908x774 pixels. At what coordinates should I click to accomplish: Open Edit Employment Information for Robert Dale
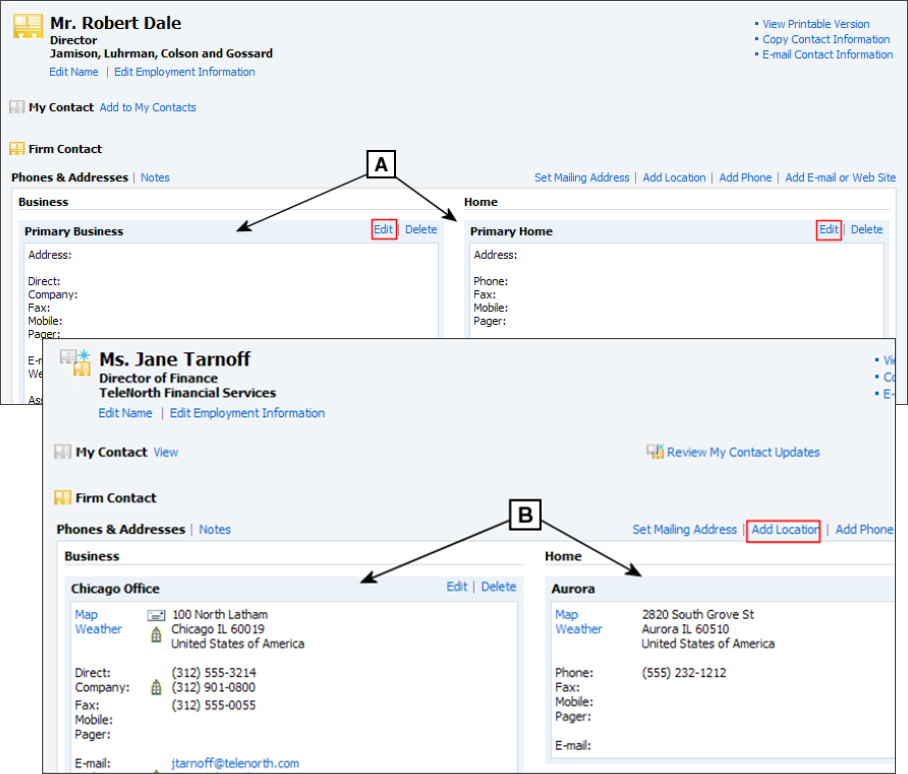pyautogui.click(x=185, y=72)
